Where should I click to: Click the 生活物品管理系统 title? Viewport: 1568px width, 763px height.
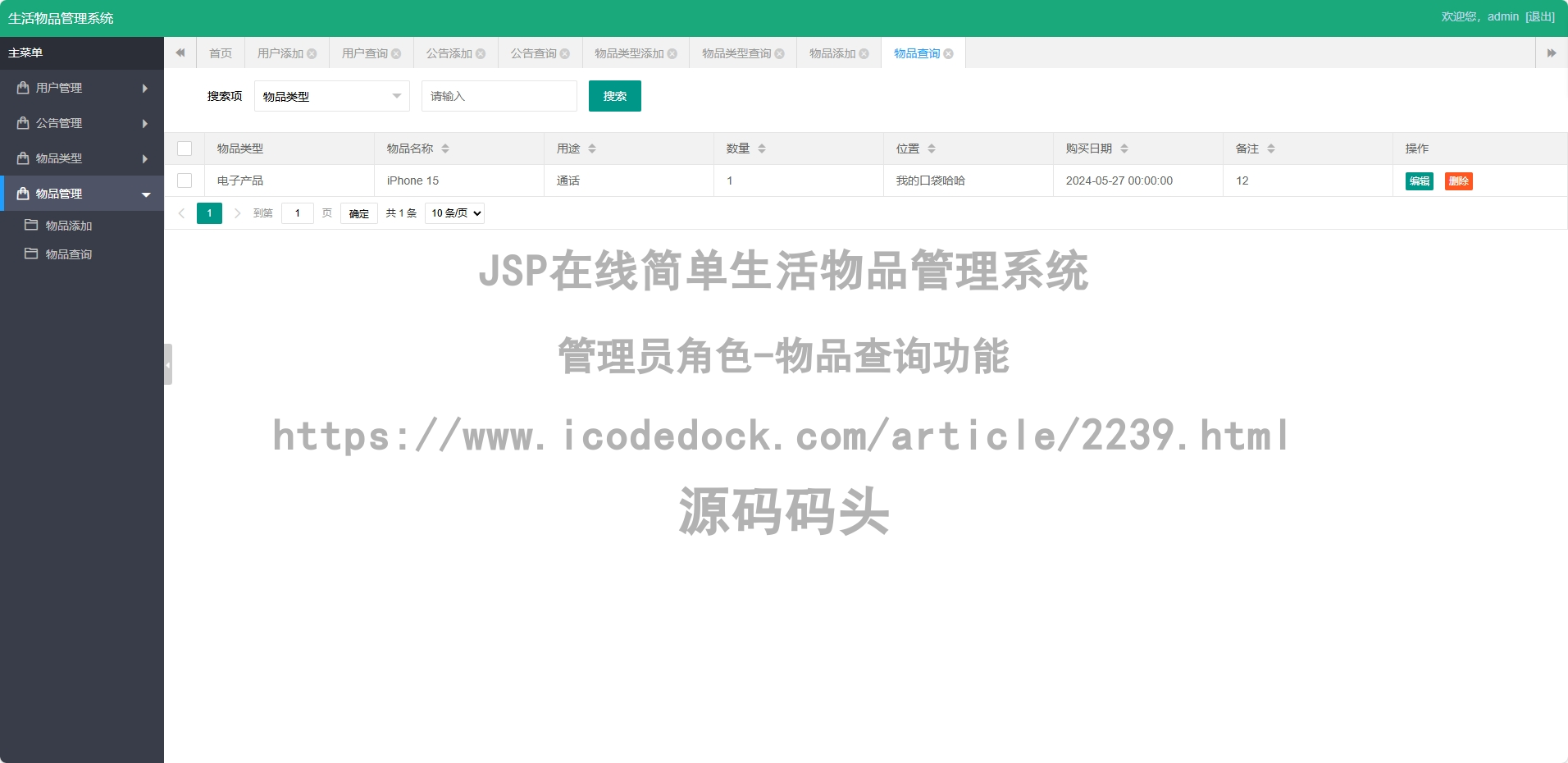(61, 18)
